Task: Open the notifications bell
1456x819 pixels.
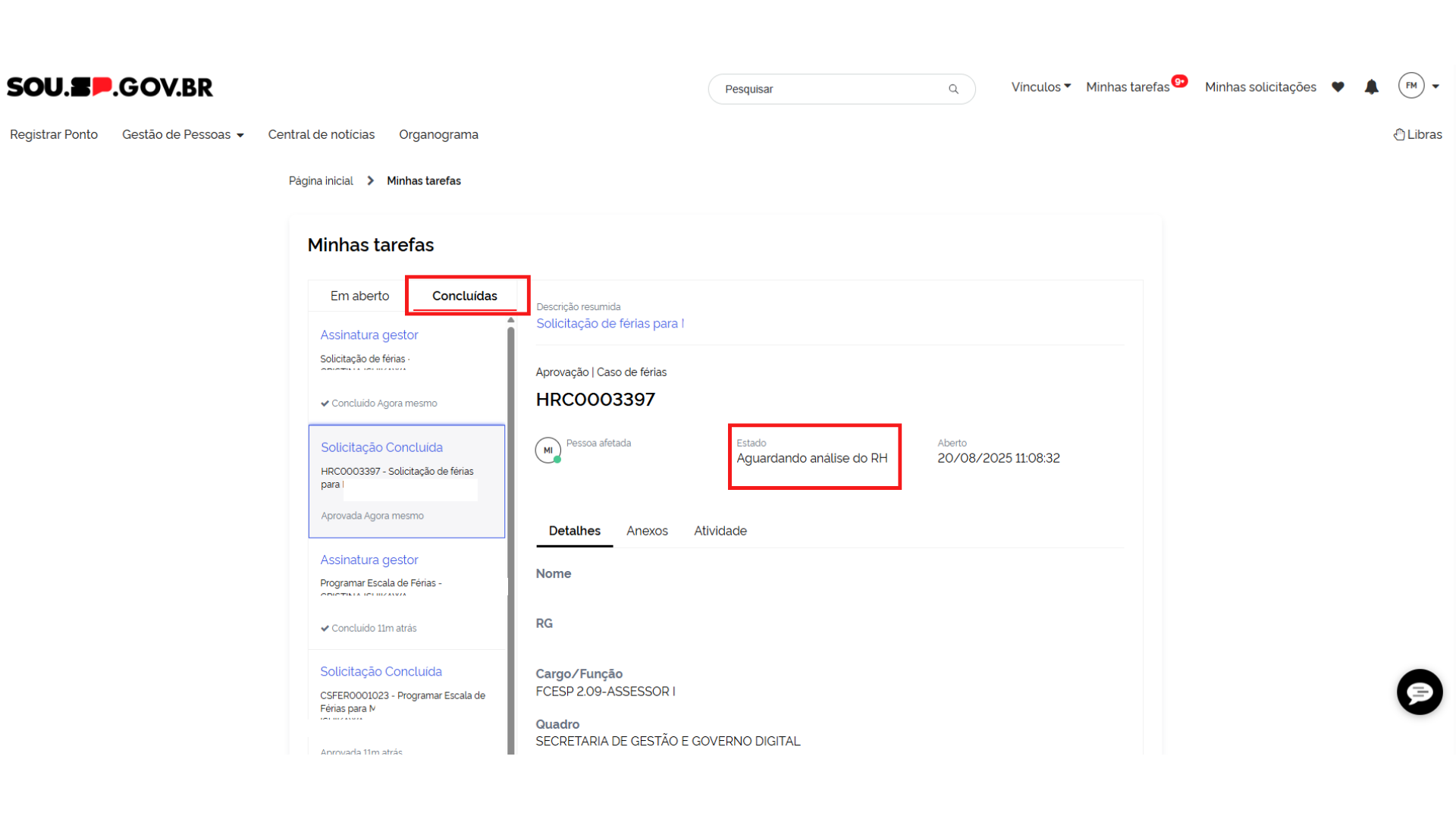Action: click(1371, 87)
